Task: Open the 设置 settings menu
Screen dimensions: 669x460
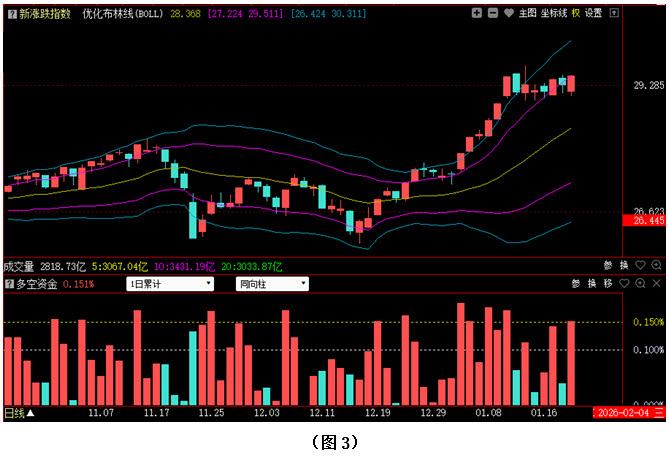Action: click(594, 13)
